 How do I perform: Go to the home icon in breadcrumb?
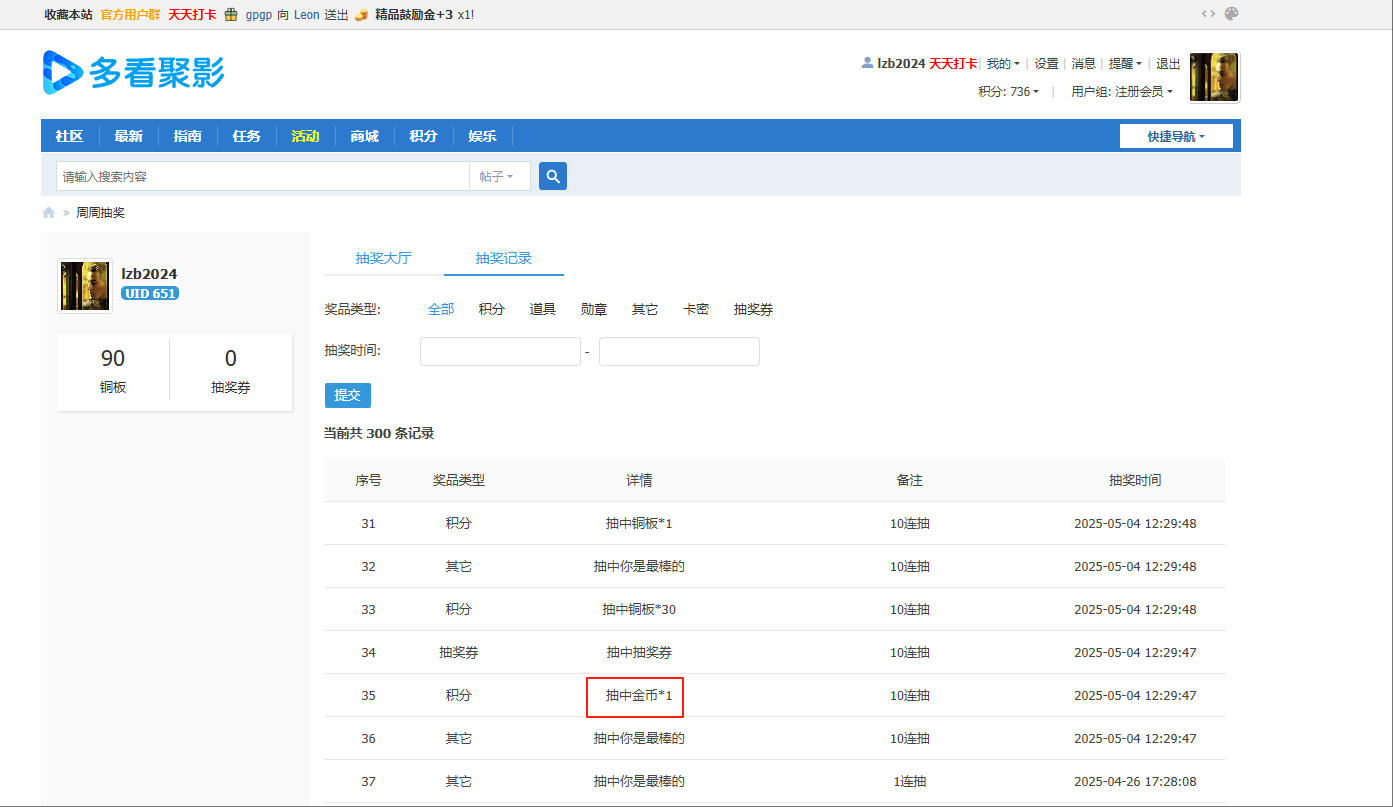pos(48,213)
